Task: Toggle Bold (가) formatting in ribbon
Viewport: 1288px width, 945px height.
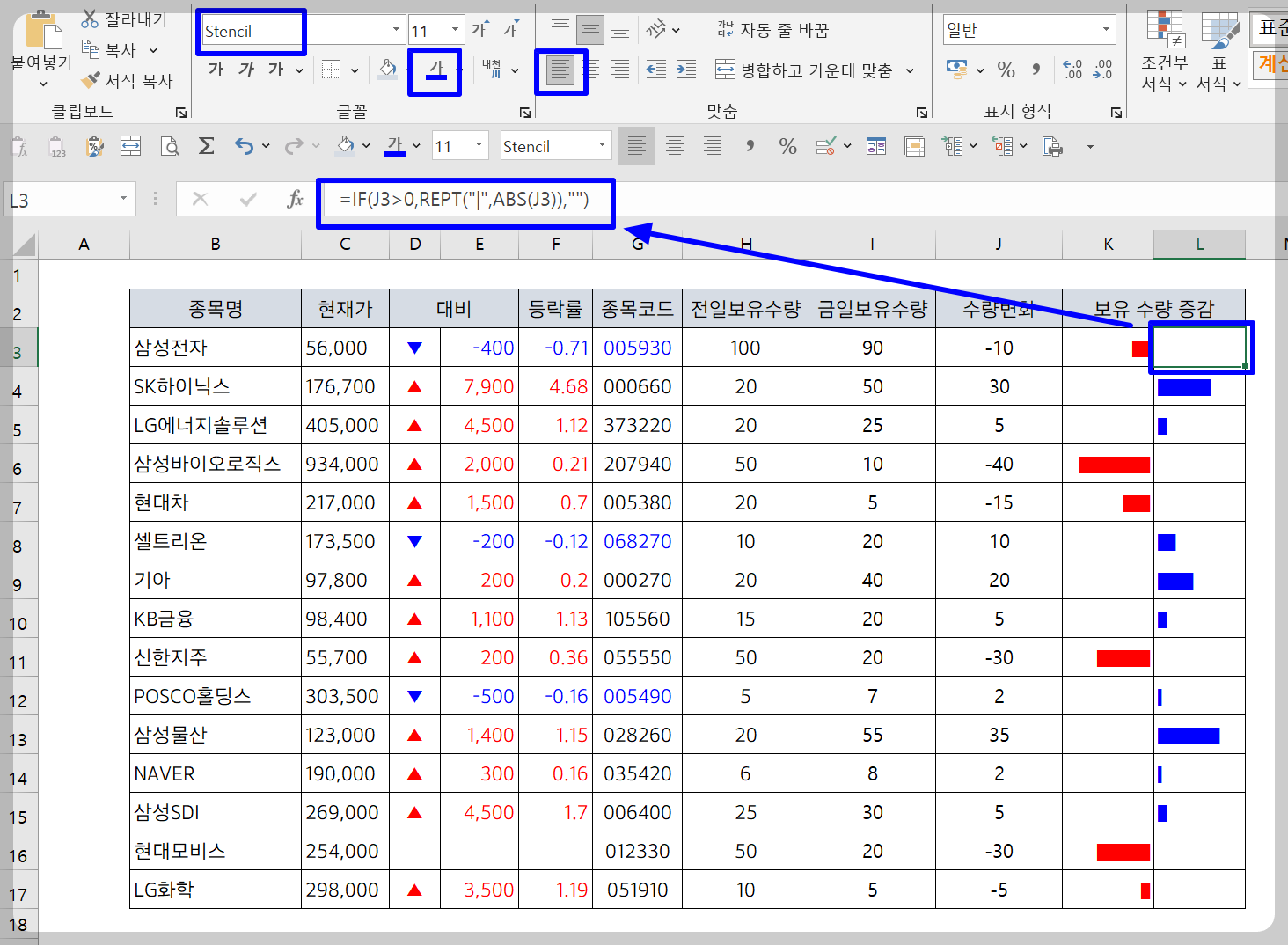Action: coord(216,70)
